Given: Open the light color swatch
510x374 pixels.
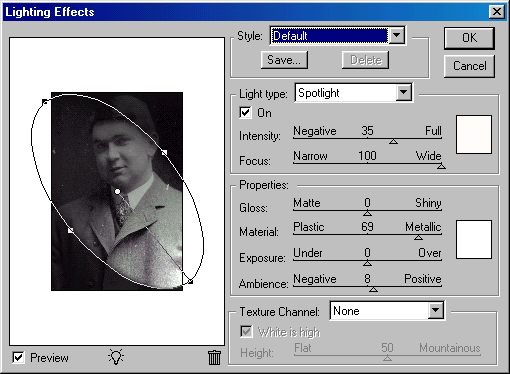Looking at the screenshot, I should (474, 135).
